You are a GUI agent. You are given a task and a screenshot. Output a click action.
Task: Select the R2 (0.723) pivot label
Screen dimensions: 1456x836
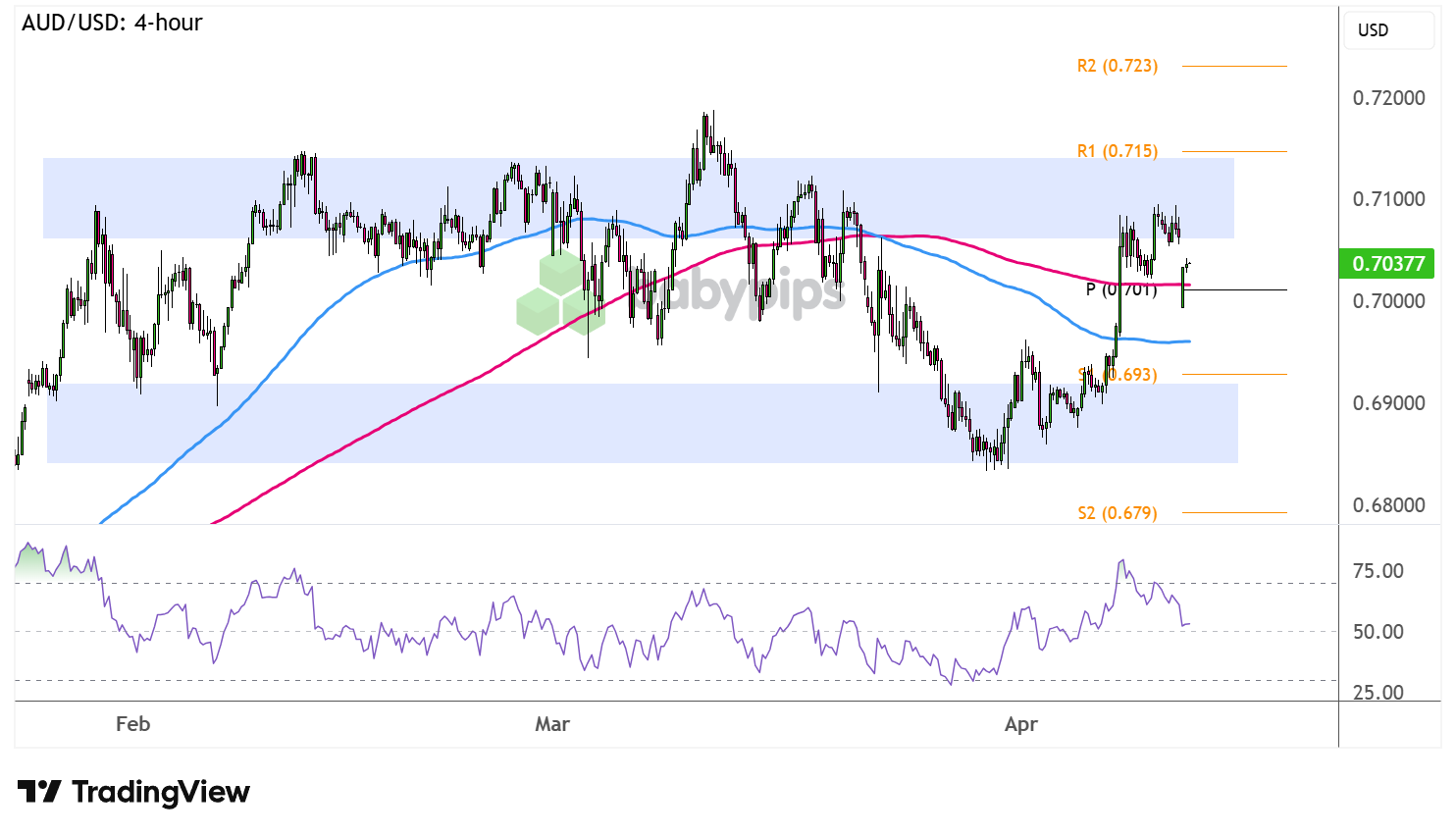(1117, 66)
